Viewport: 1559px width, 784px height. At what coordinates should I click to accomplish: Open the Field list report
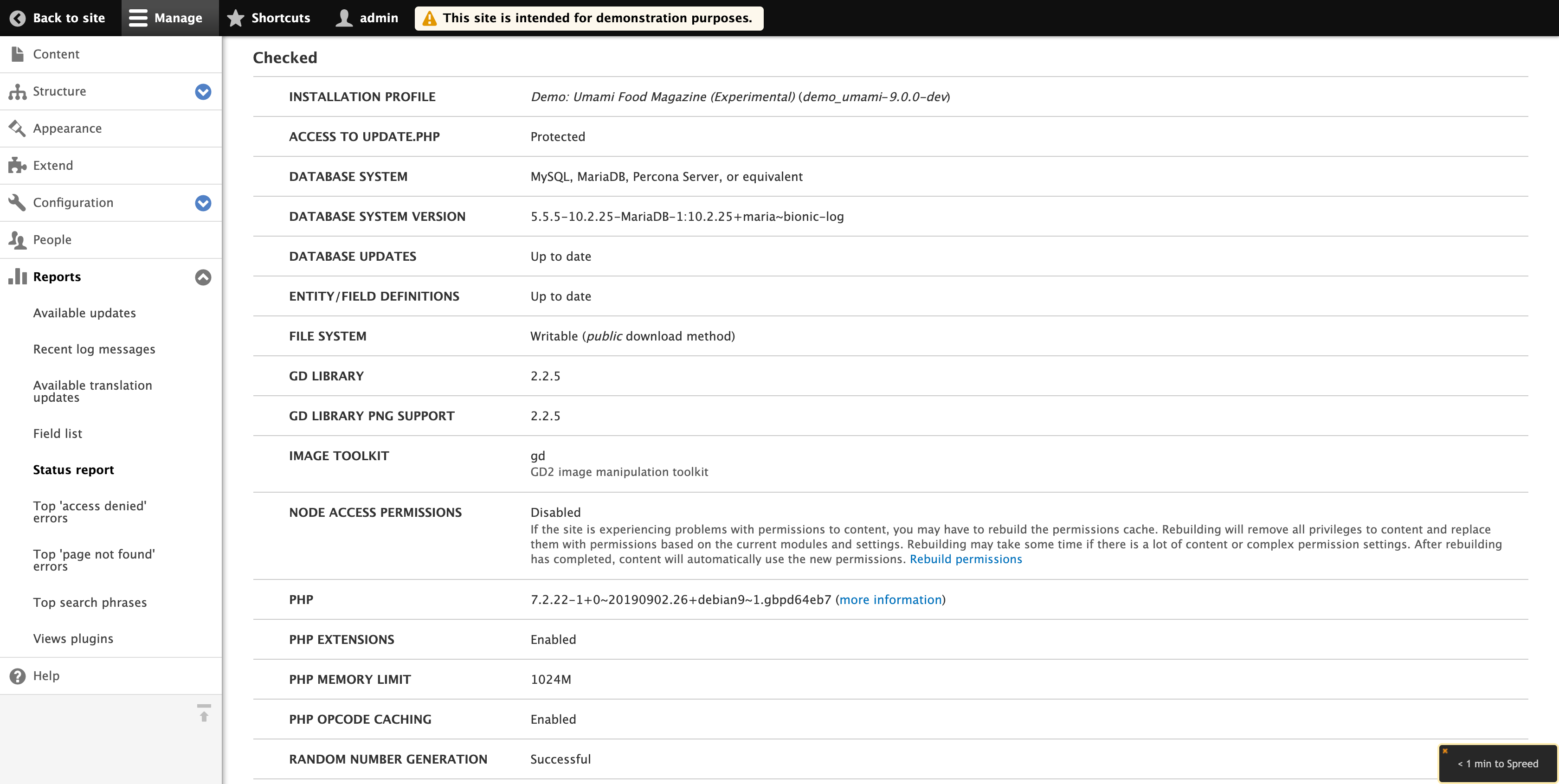[x=58, y=434]
